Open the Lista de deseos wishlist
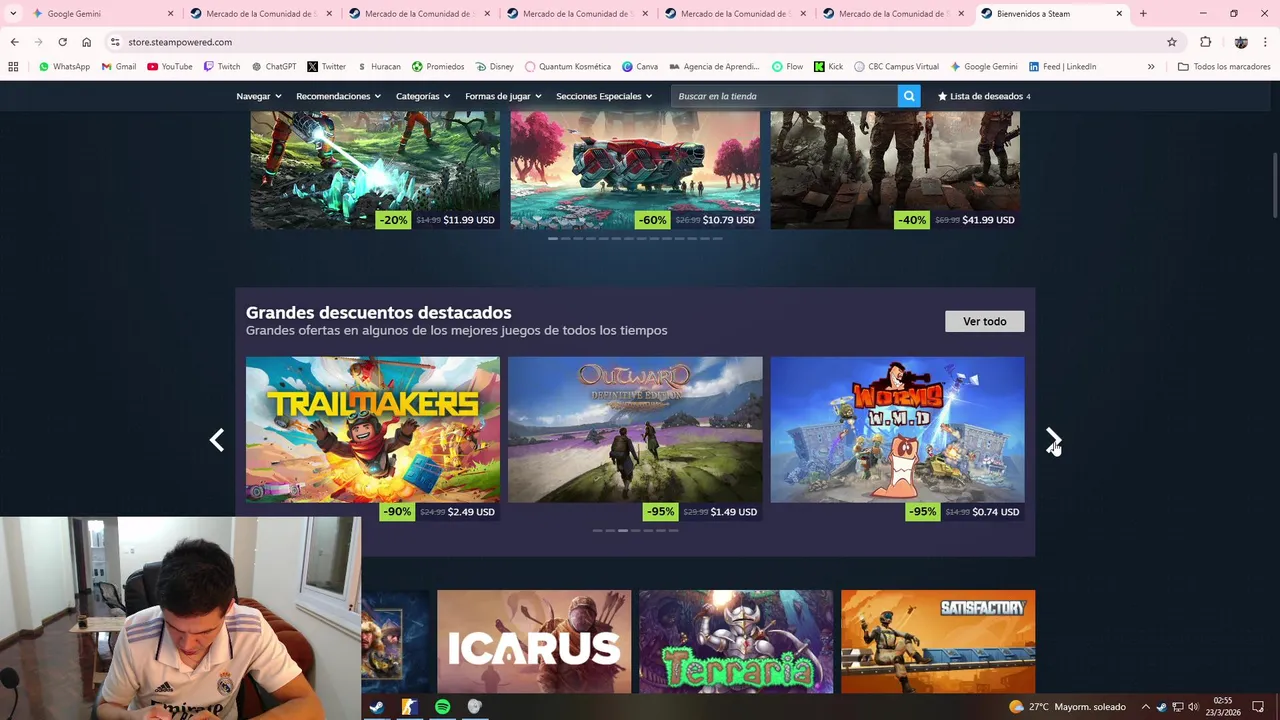Screen dimensions: 1280x720 tap(984, 96)
